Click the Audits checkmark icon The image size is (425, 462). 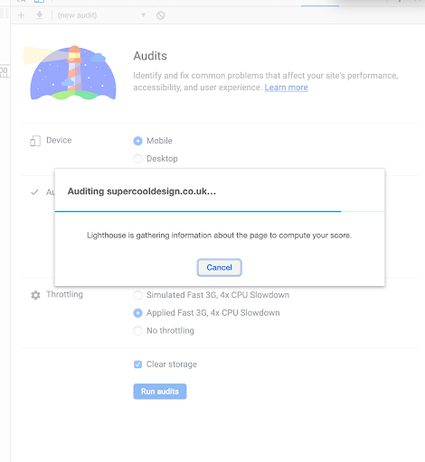tap(34, 192)
